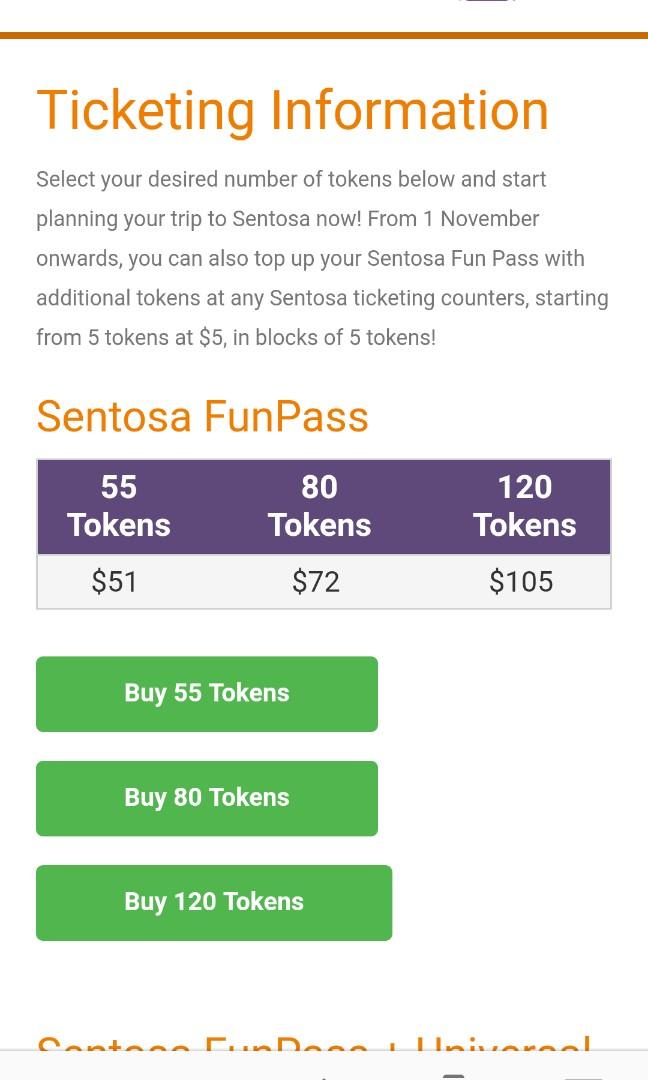Select the tokens top-up description paragraph

322,258
